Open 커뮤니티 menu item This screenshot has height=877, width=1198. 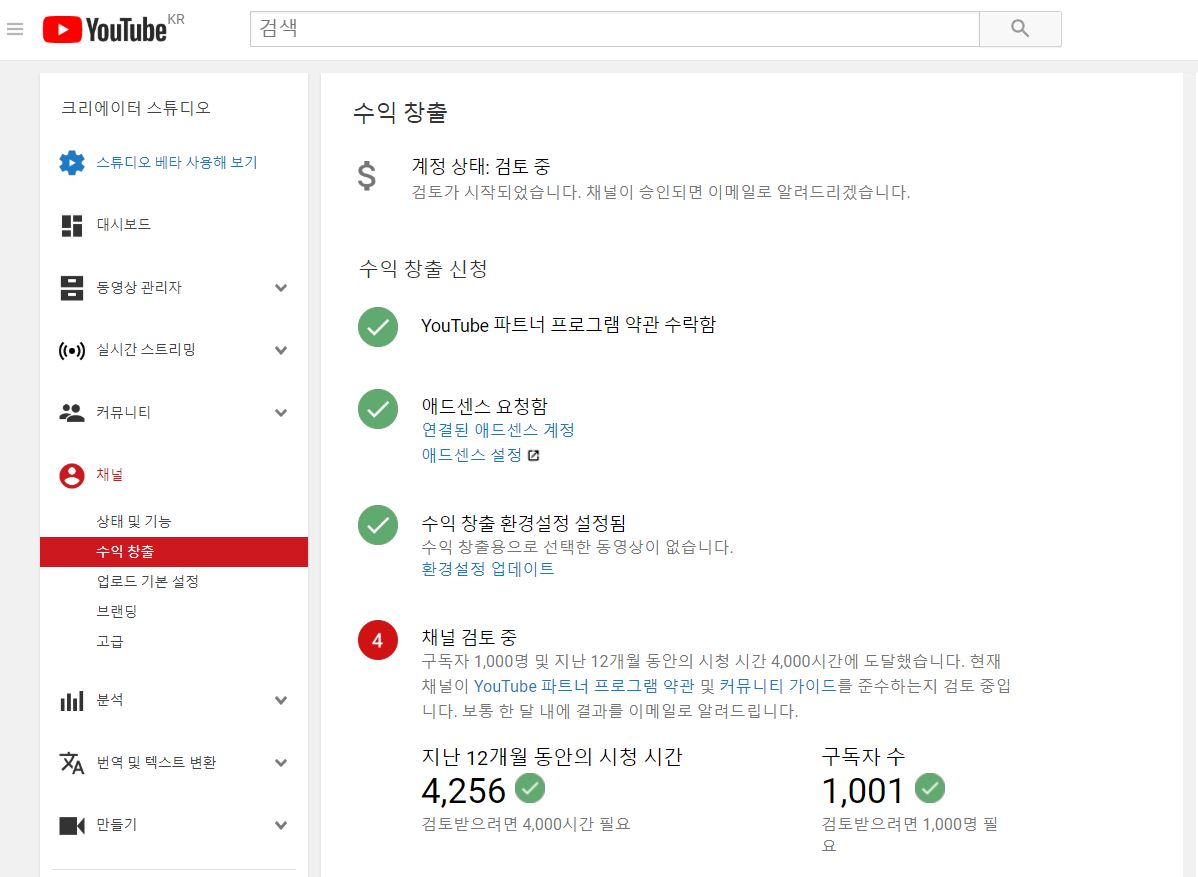pyautogui.click(x=124, y=413)
